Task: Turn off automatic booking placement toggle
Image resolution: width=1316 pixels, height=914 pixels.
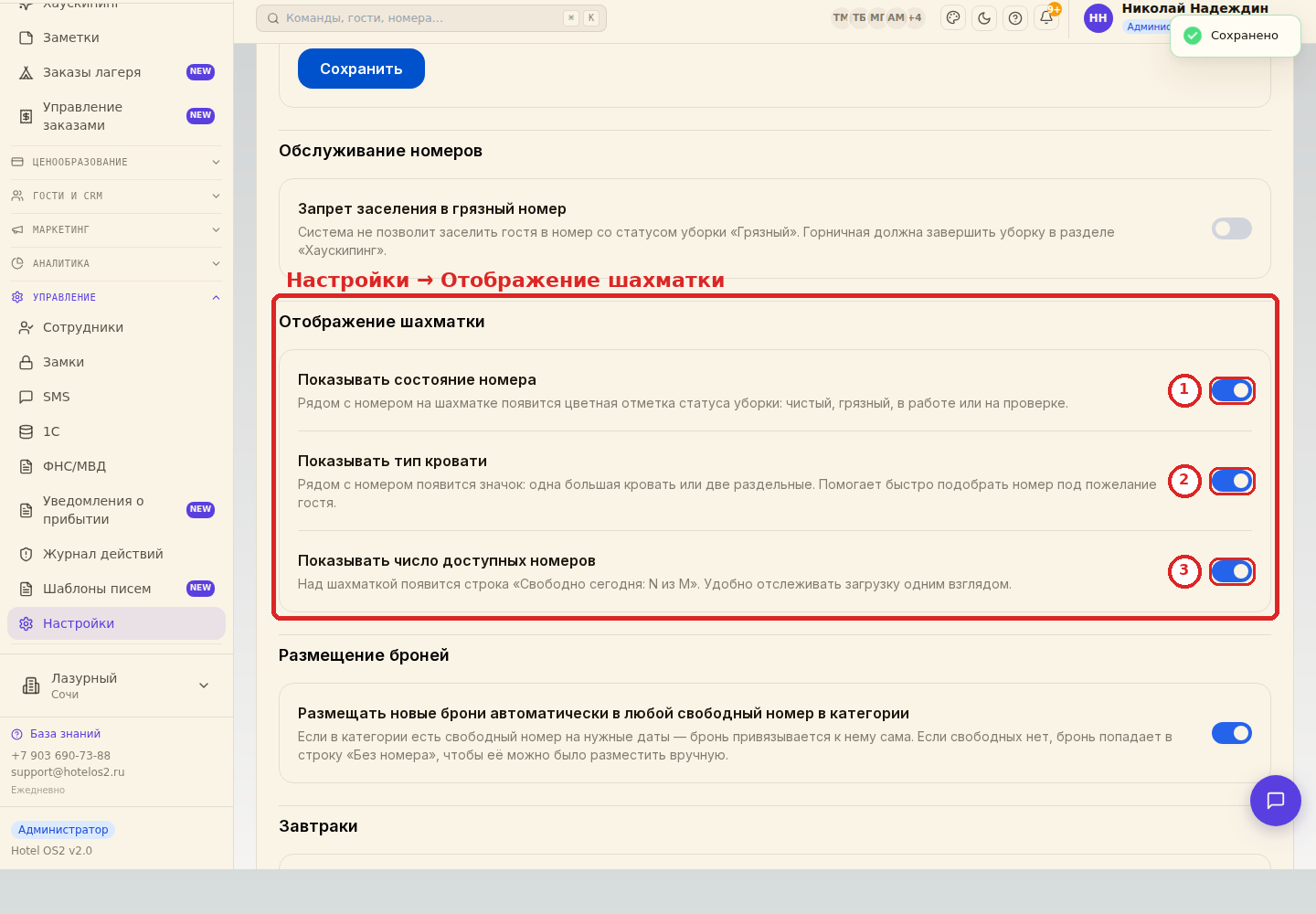Action: point(1232,733)
